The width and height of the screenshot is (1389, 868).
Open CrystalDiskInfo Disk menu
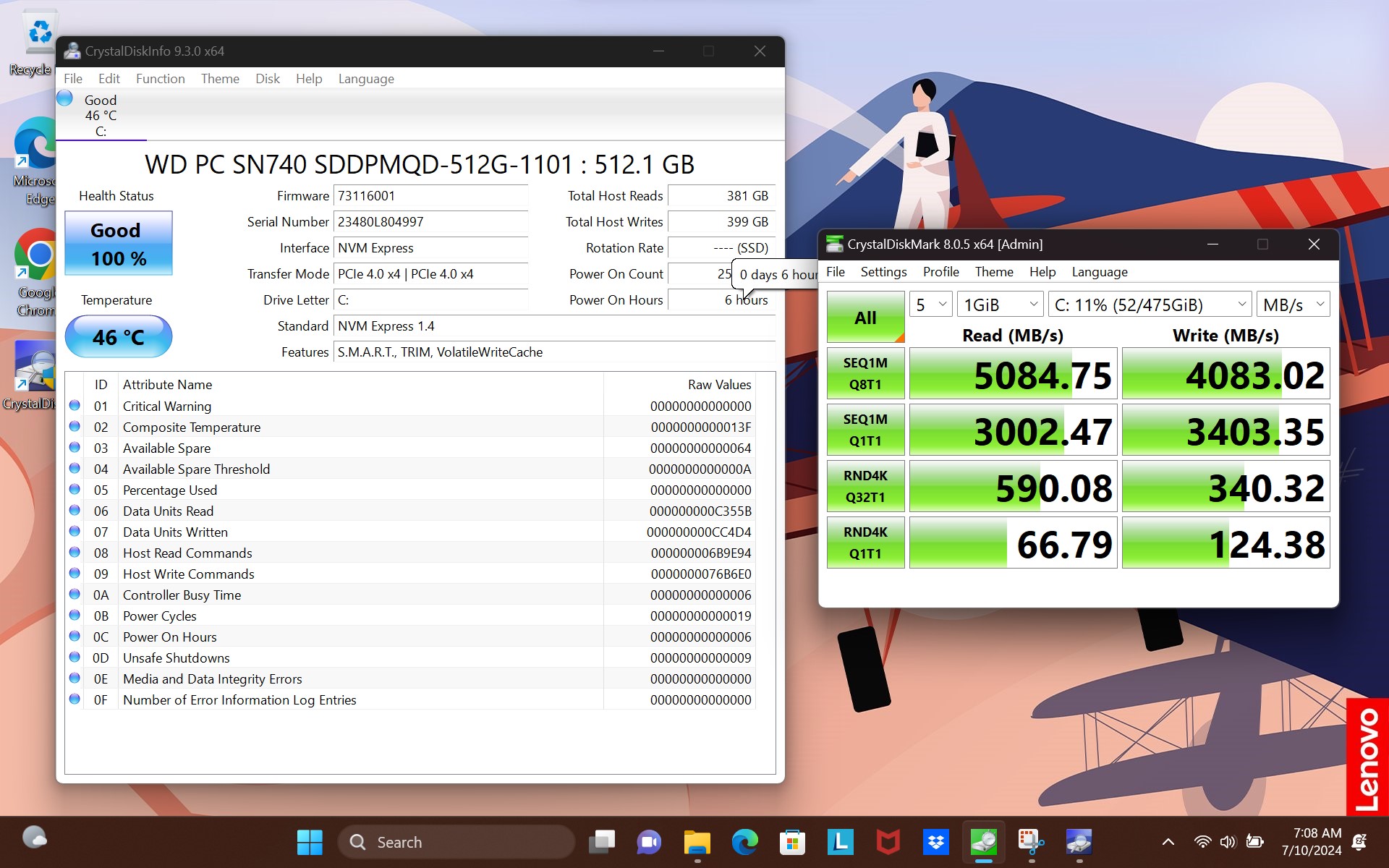[x=268, y=78]
